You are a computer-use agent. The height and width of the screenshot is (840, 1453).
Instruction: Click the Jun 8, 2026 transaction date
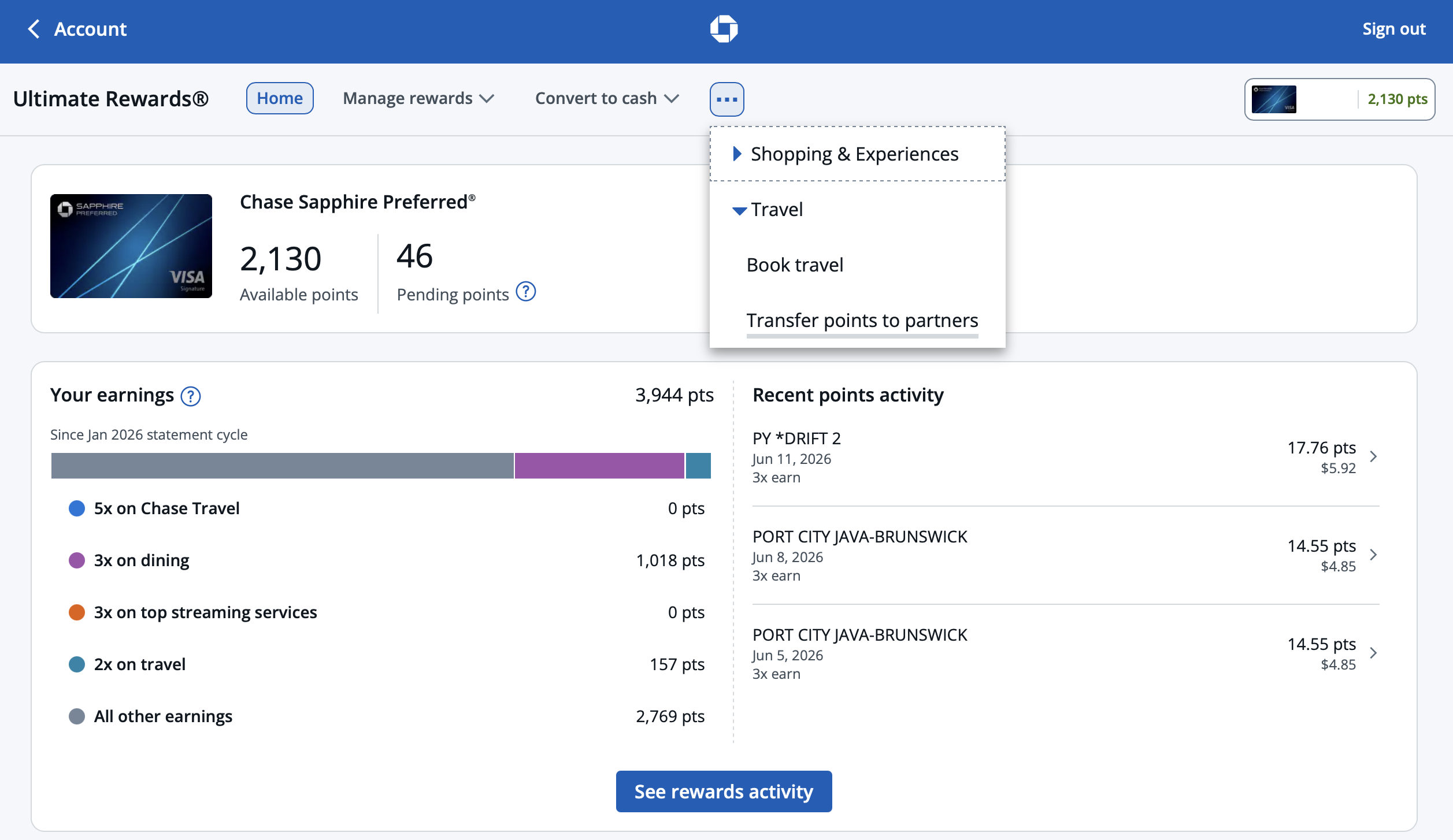click(x=787, y=557)
